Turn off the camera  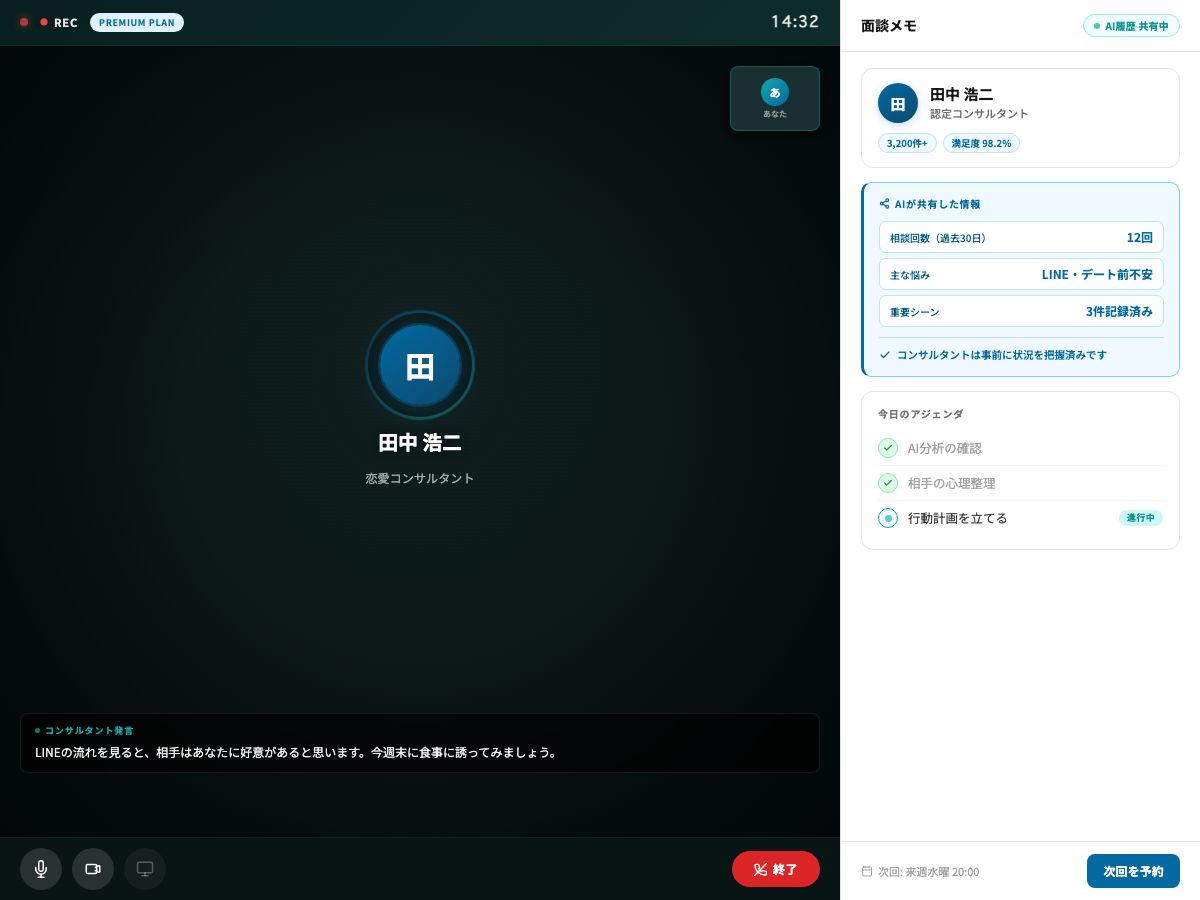click(93, 869)
